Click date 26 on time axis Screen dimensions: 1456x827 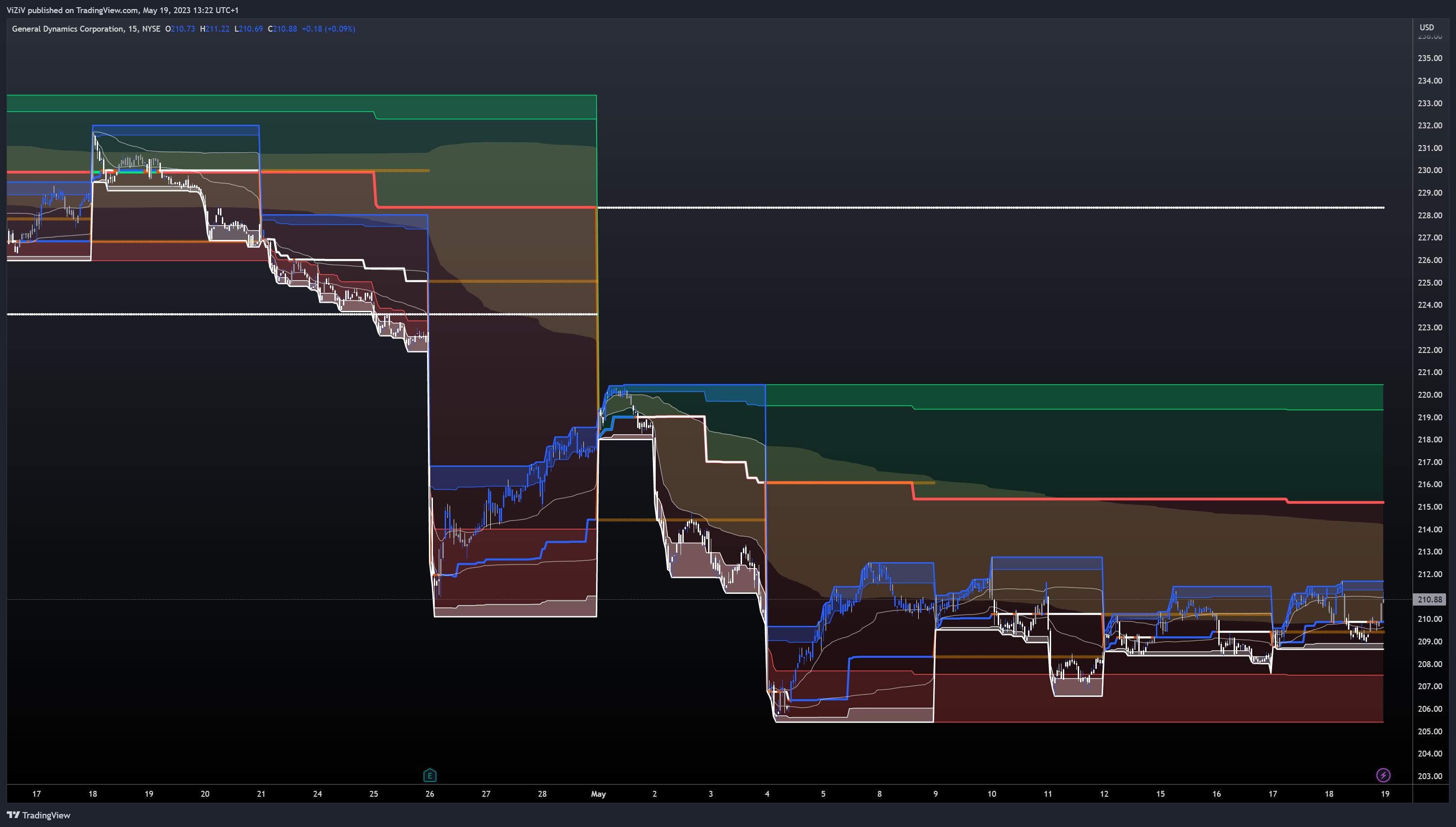(x=430, y=794)
